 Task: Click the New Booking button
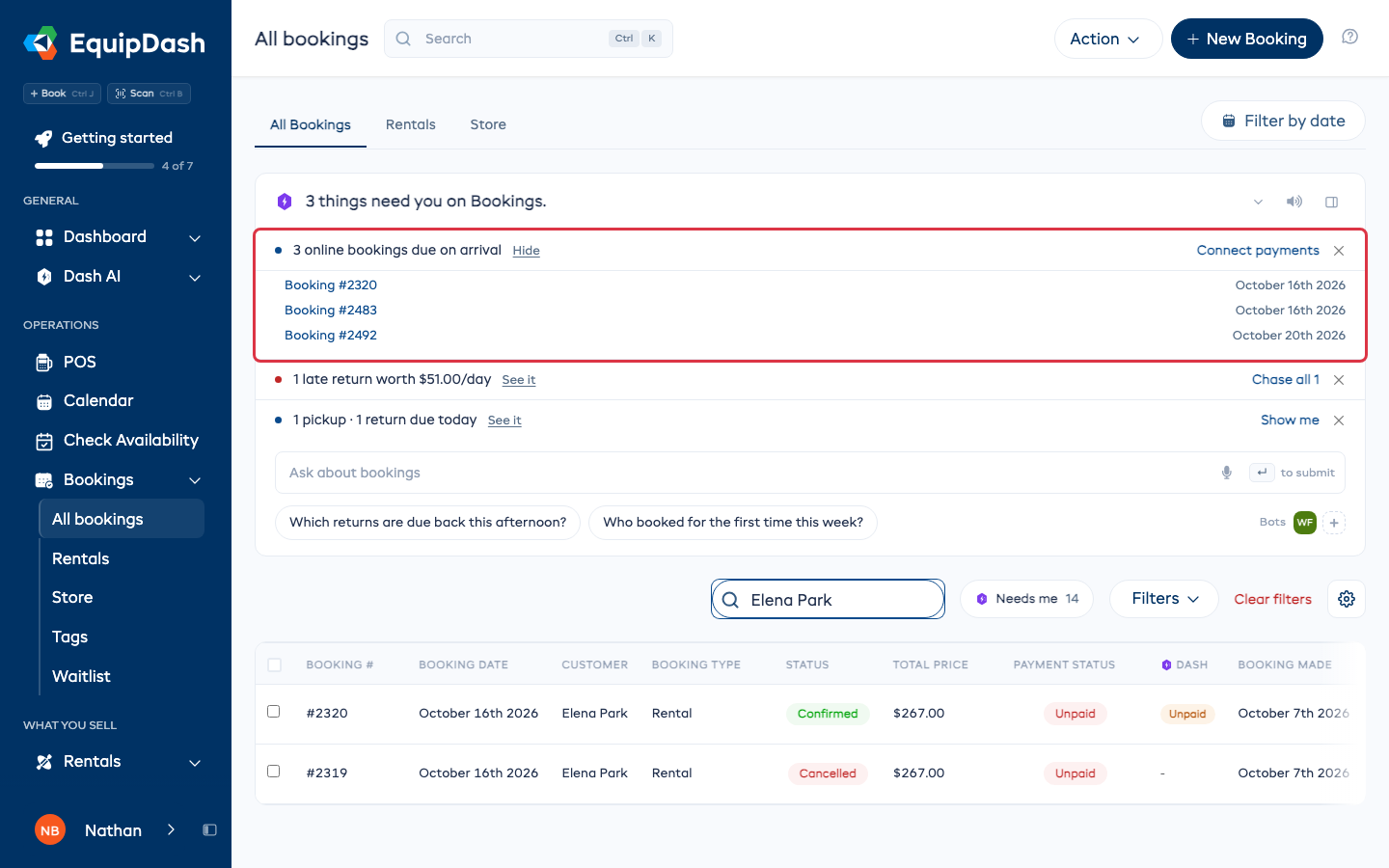(1246, 39)
